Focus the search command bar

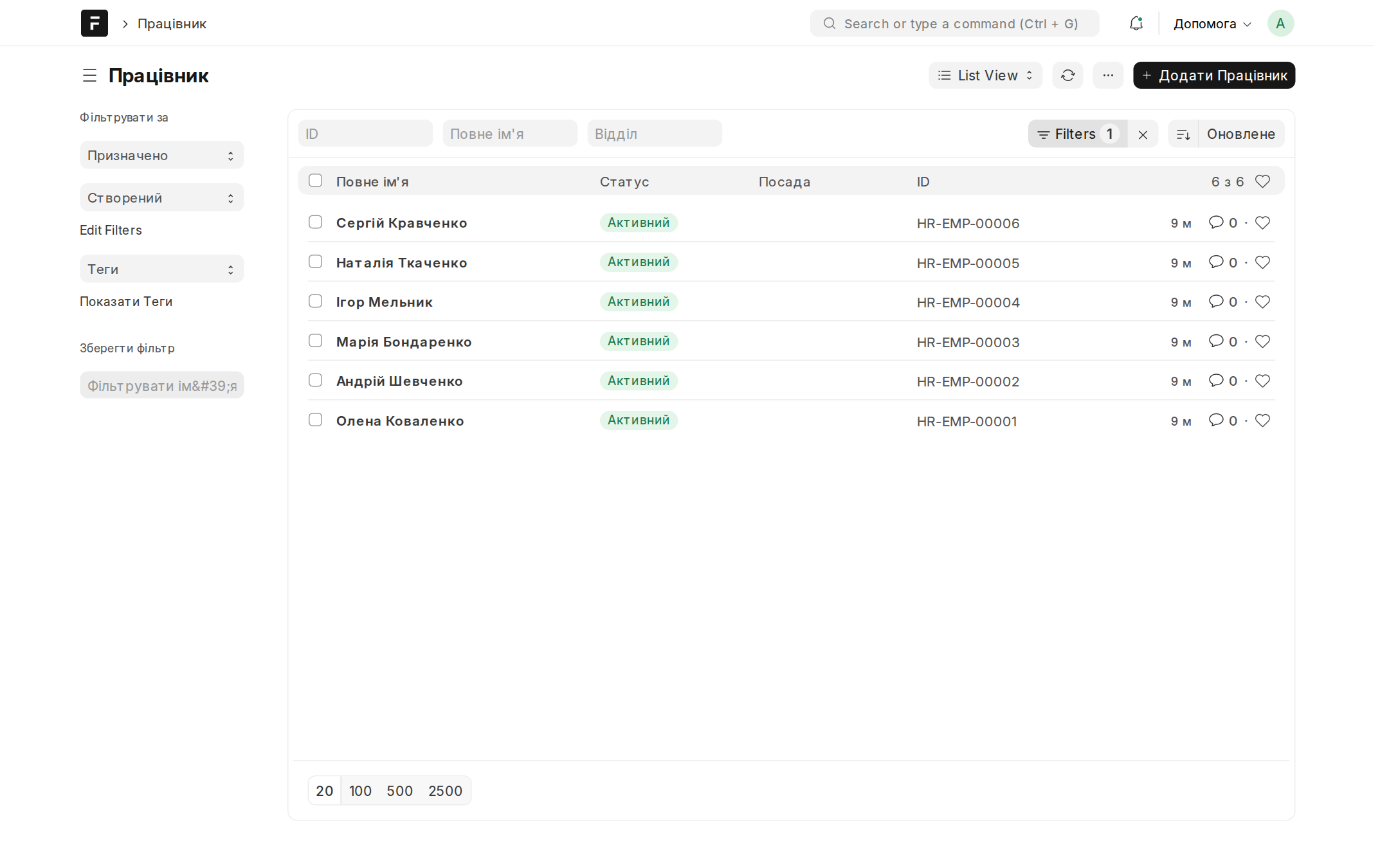click(954, 23)
